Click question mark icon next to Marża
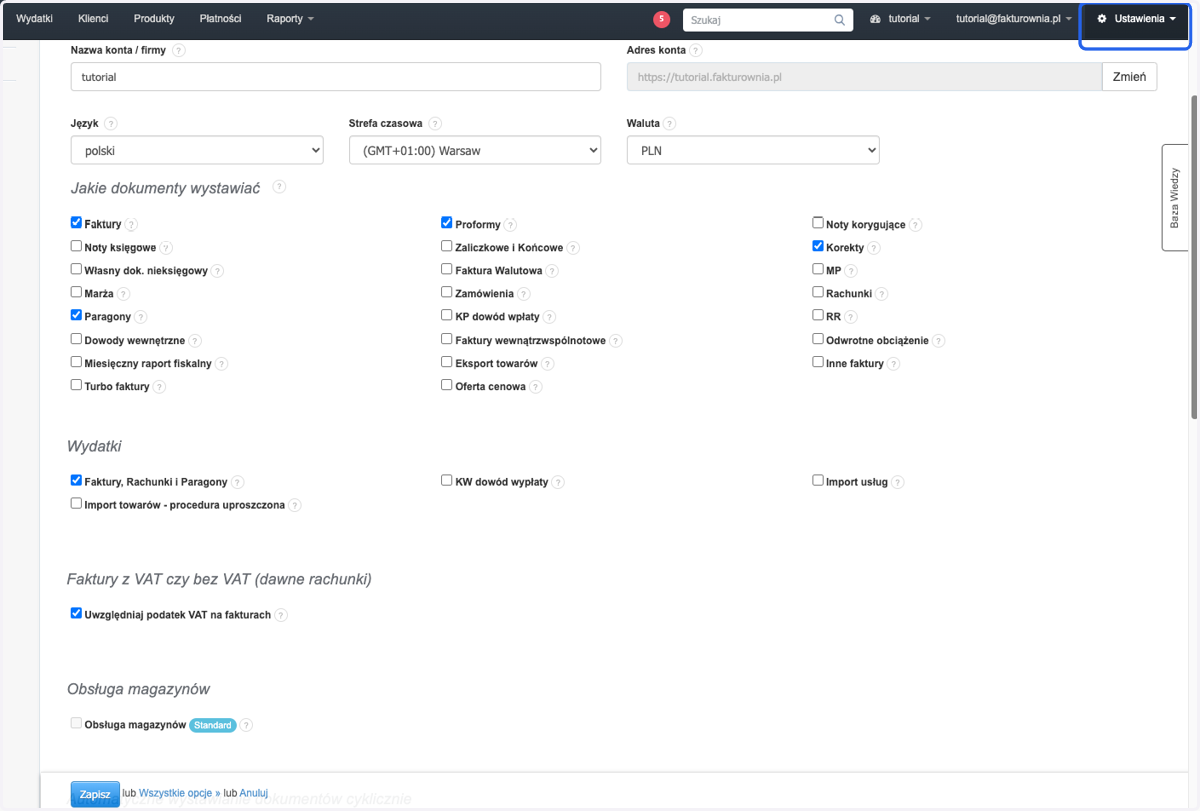The image size is (1200, 811). click(x=124, y=294)
